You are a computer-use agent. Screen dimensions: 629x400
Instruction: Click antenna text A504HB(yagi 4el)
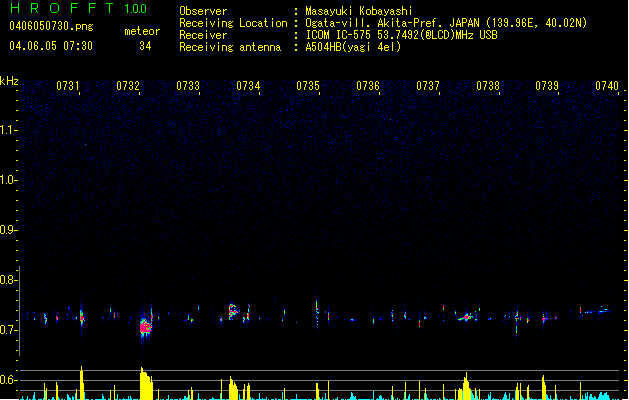pos(353,47)
